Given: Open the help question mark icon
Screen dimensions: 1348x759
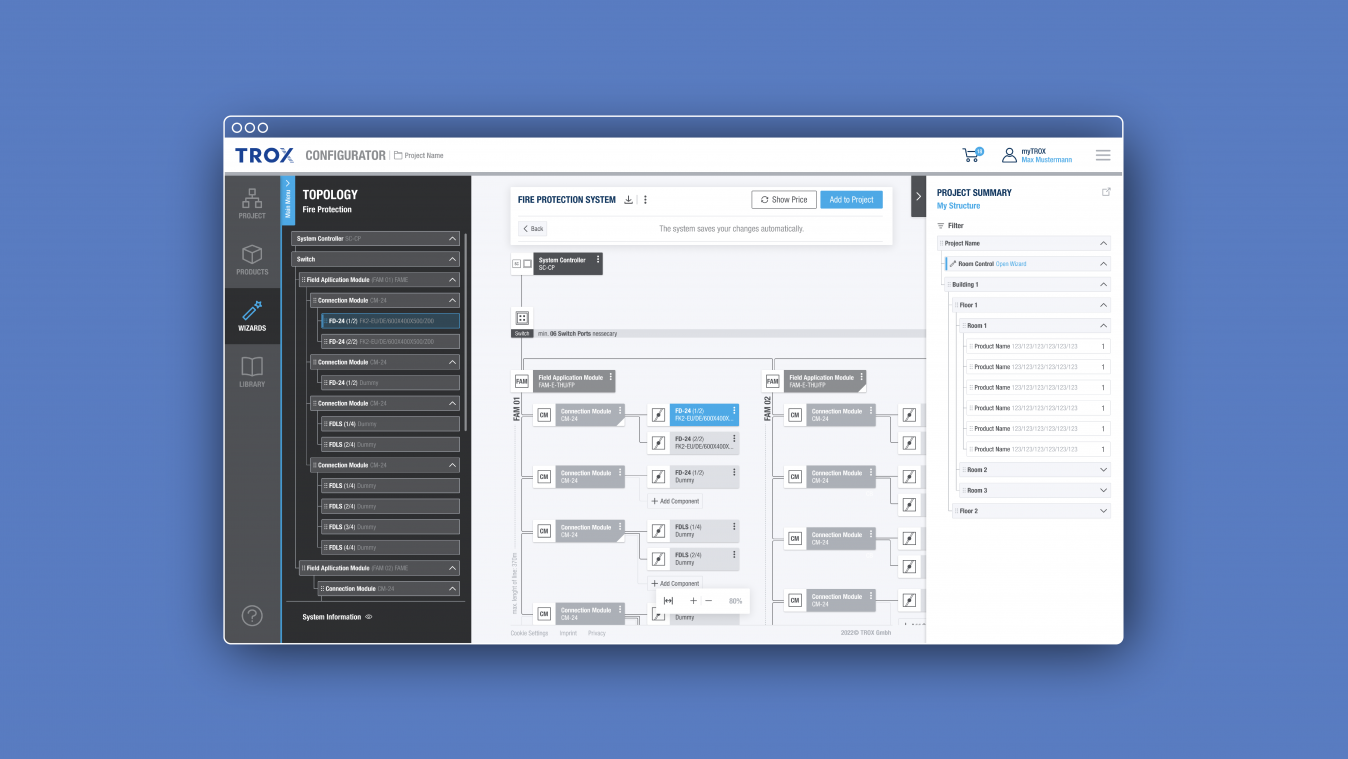Looking at the screenshot, I should [252, 616].
